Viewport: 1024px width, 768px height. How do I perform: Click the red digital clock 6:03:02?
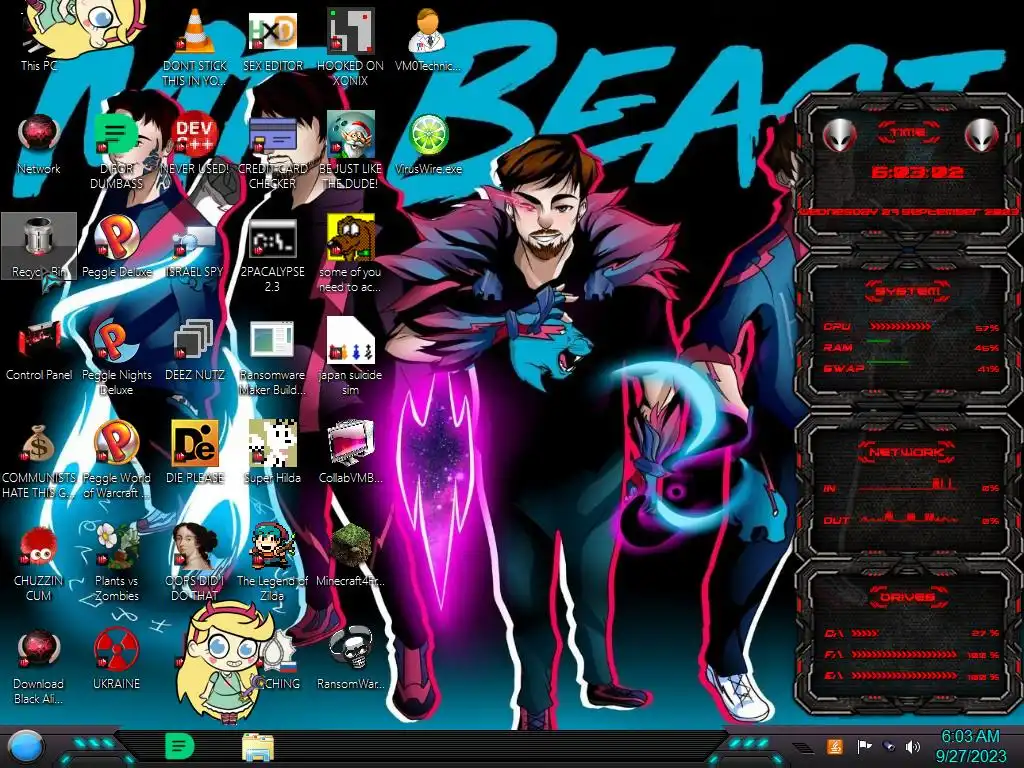917,172
